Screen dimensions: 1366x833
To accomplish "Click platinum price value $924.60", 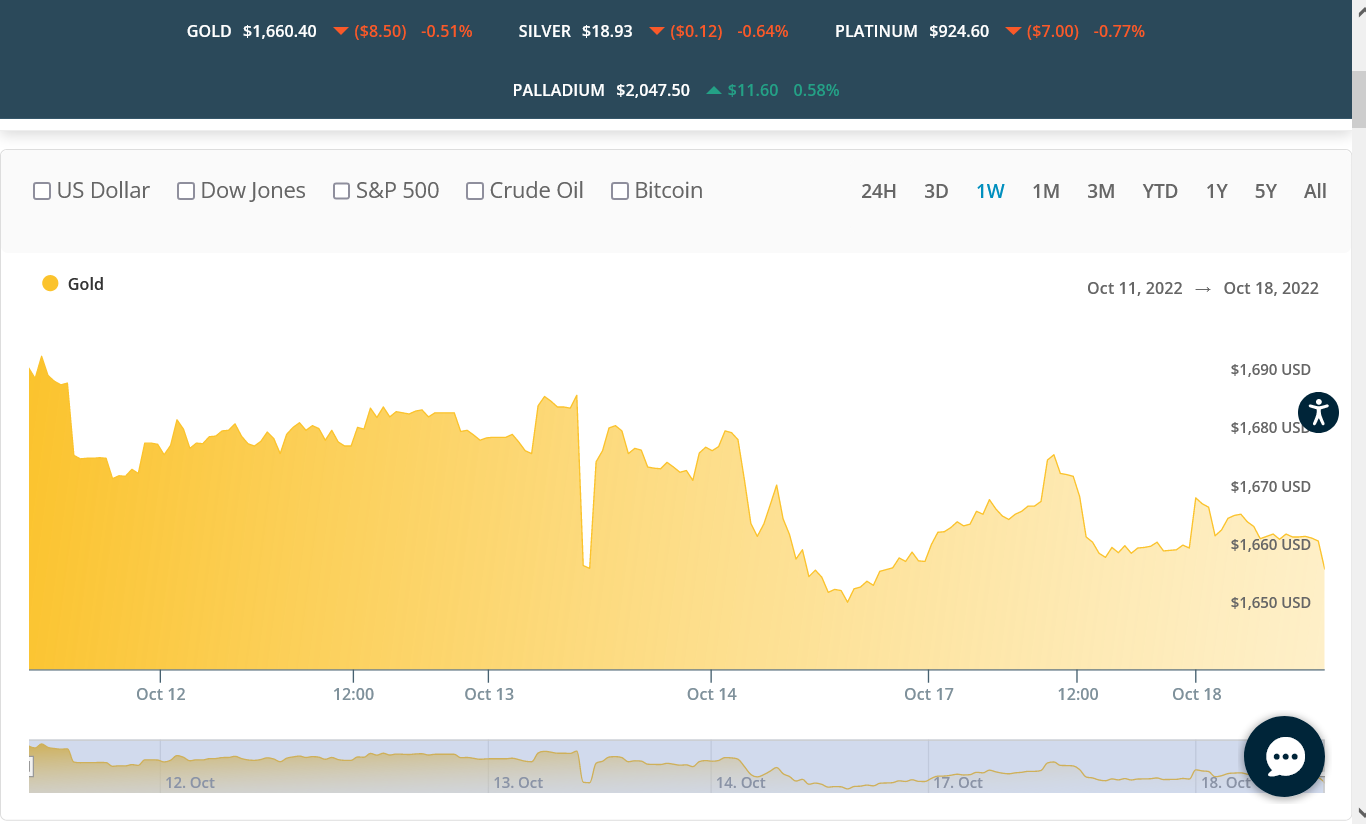I will click(959, 32).
